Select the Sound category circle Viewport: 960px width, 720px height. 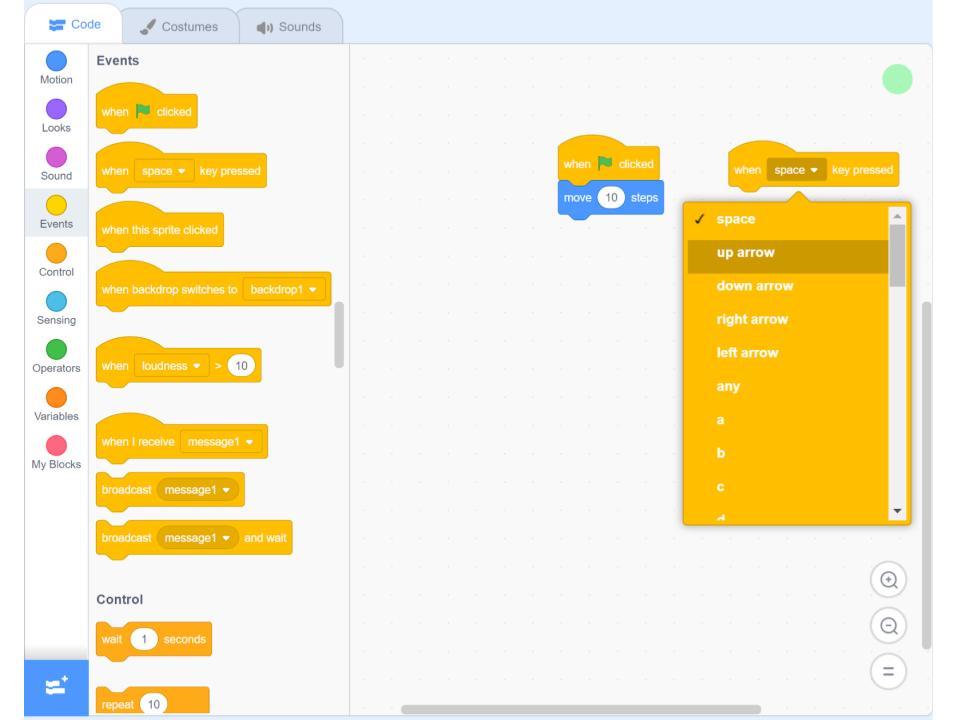(56, 157)
